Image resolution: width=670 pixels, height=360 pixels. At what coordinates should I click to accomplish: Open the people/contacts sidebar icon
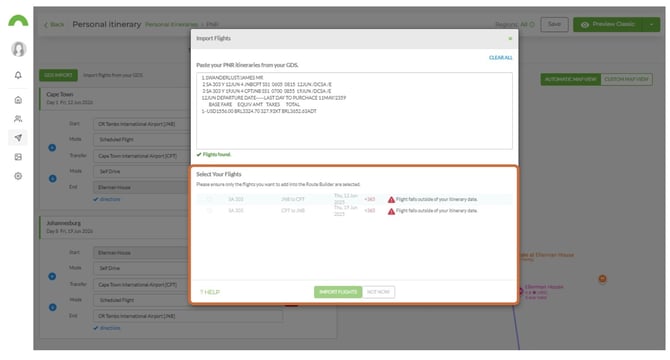18,119
